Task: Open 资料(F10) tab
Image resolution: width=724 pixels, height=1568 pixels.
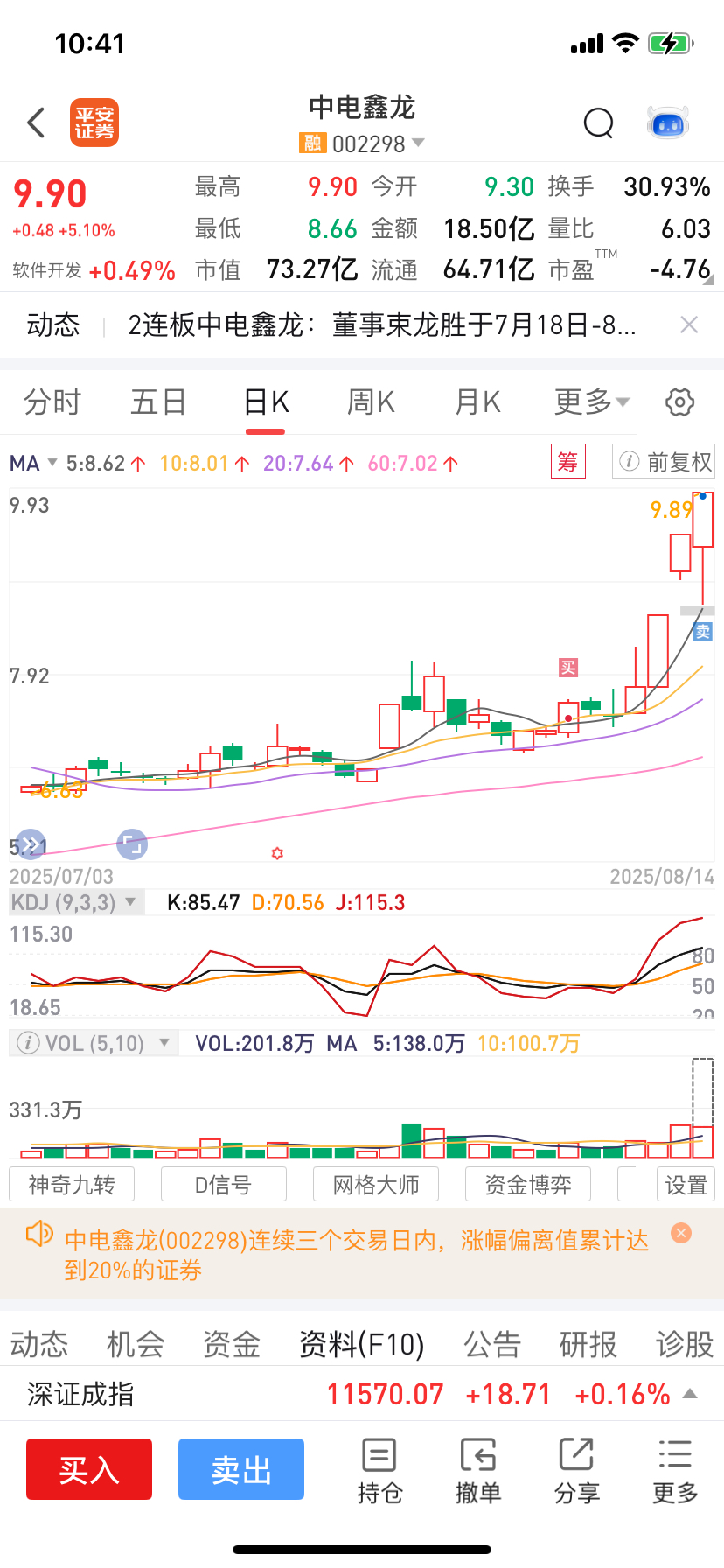Action: click(361, 1344)
